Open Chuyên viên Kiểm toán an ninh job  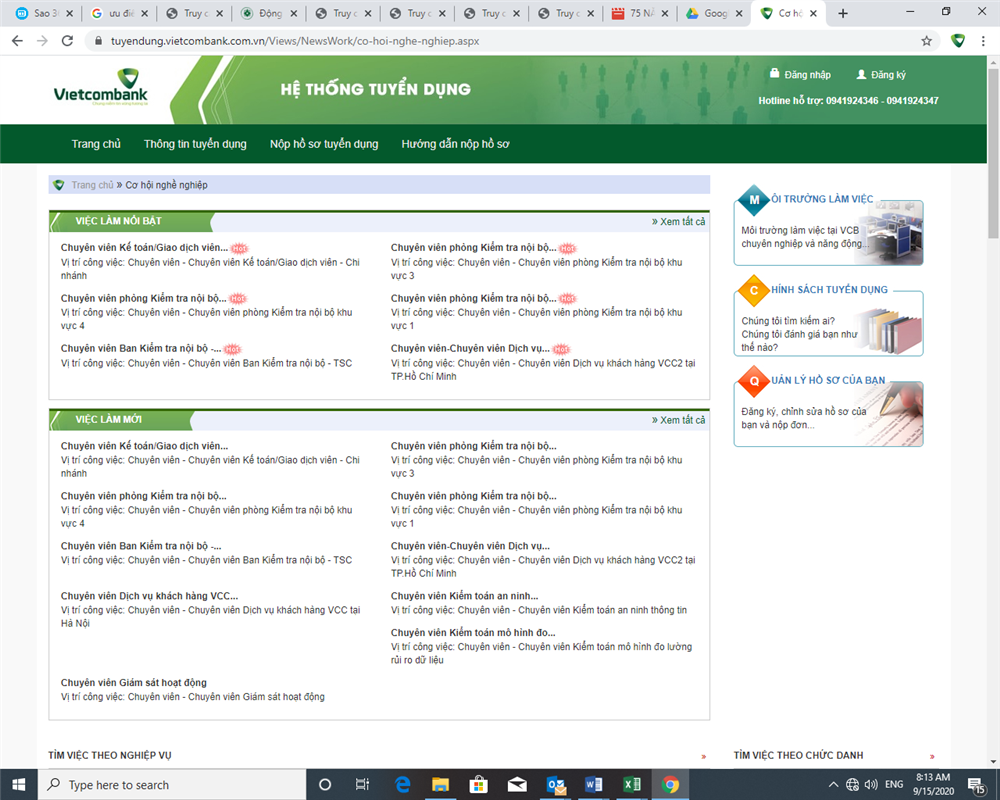[464, 596]
